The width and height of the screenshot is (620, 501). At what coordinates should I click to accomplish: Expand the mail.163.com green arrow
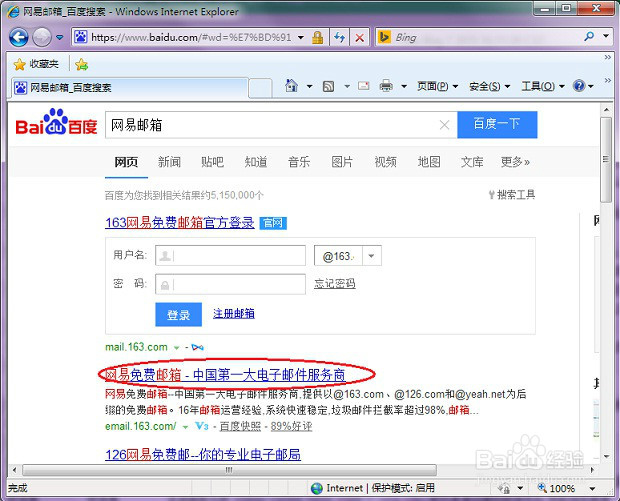176,348
